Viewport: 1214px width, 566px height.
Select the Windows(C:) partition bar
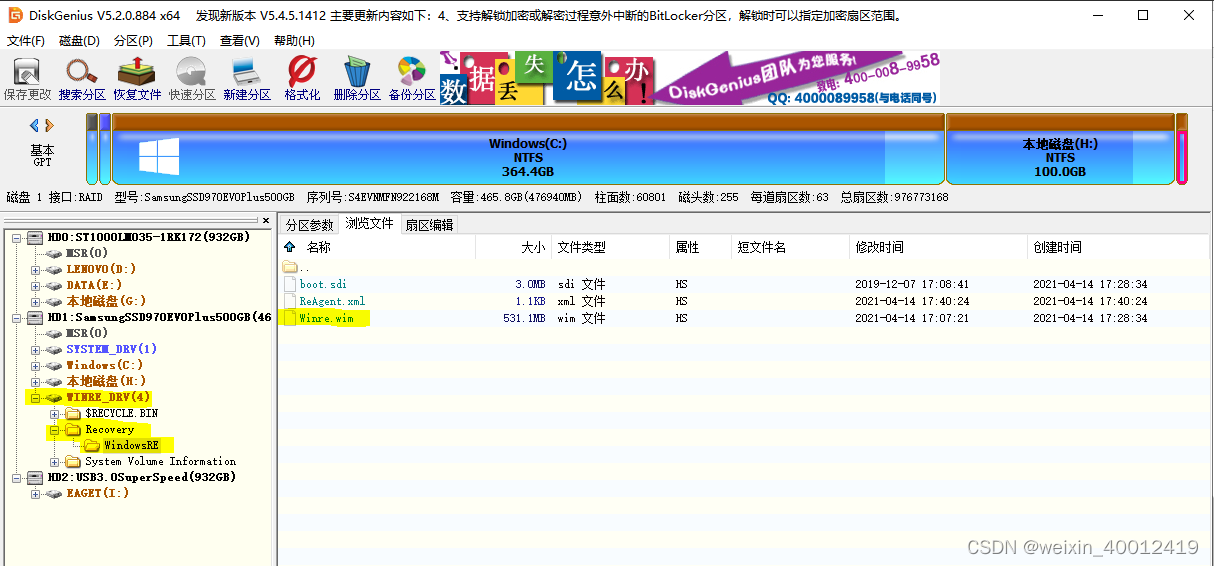click(528, 149)
